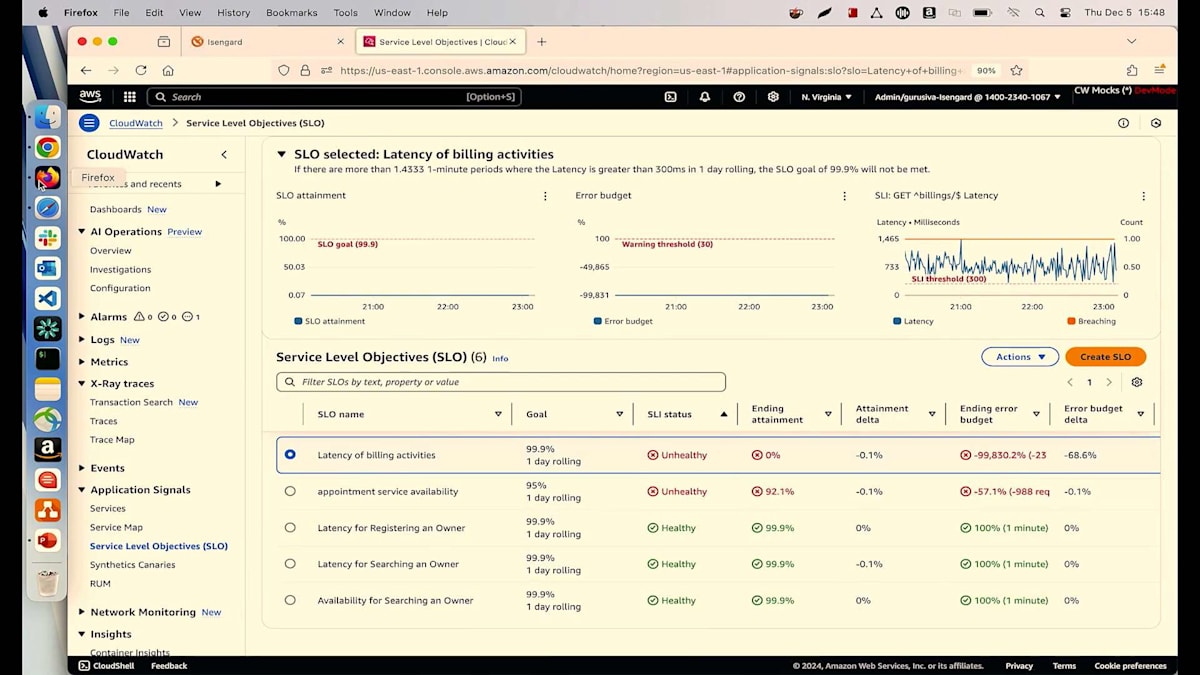
Task: Click the AWS logo home icon
Action: [x=90, y=97]
